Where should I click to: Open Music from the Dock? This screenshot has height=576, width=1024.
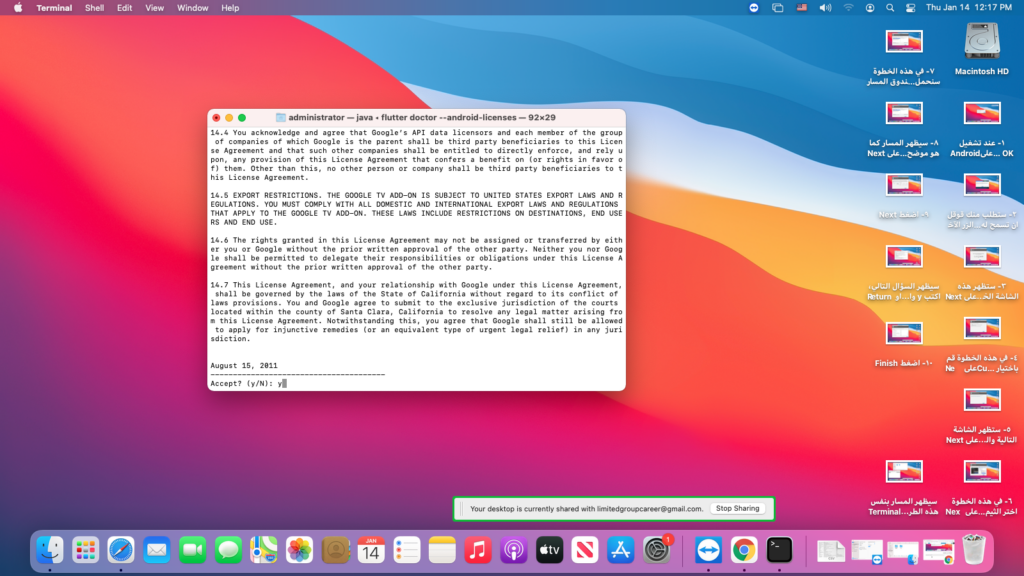click(x=477, y=550)
